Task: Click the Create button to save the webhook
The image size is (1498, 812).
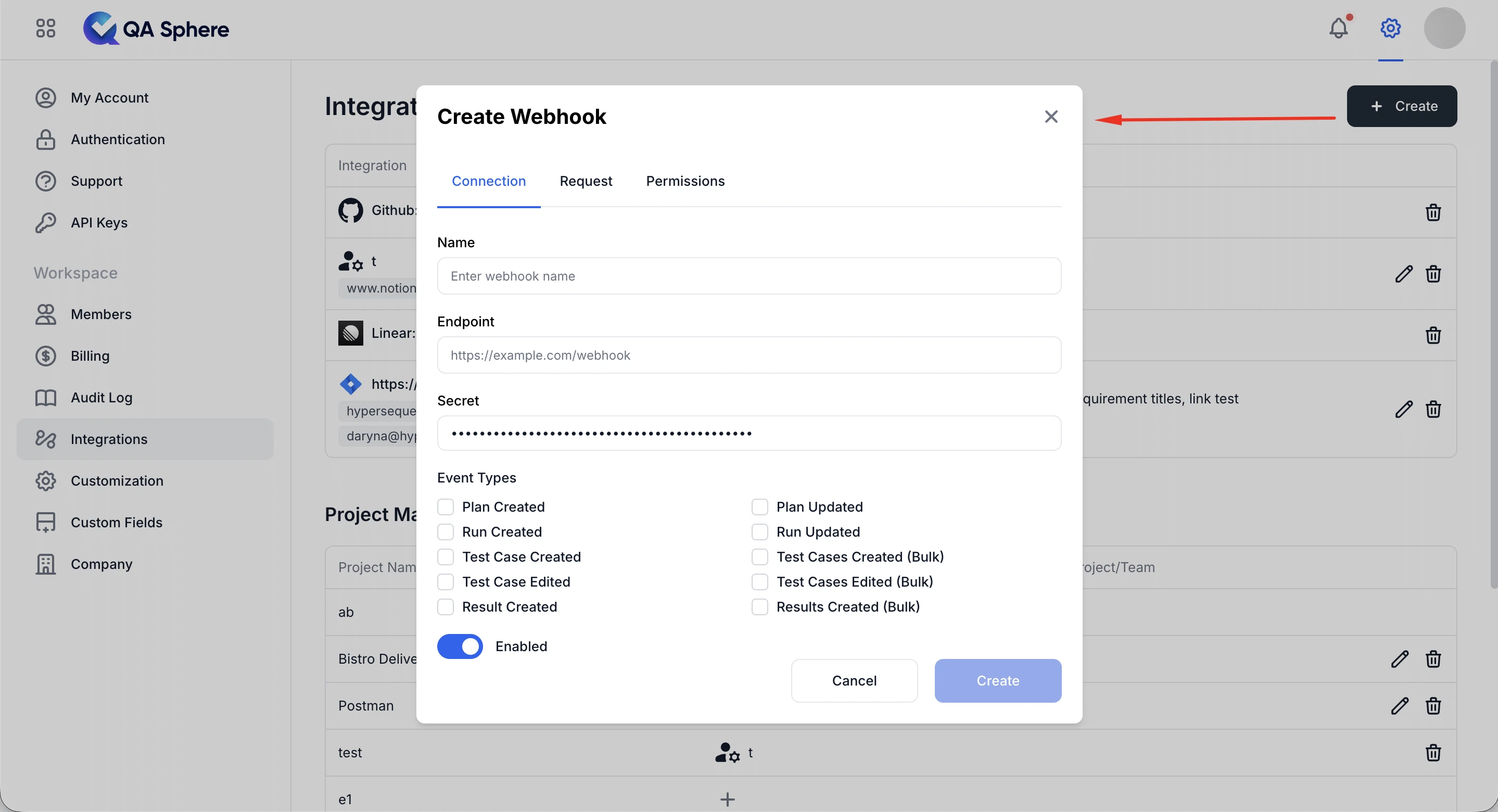Action: click(997, 680)
